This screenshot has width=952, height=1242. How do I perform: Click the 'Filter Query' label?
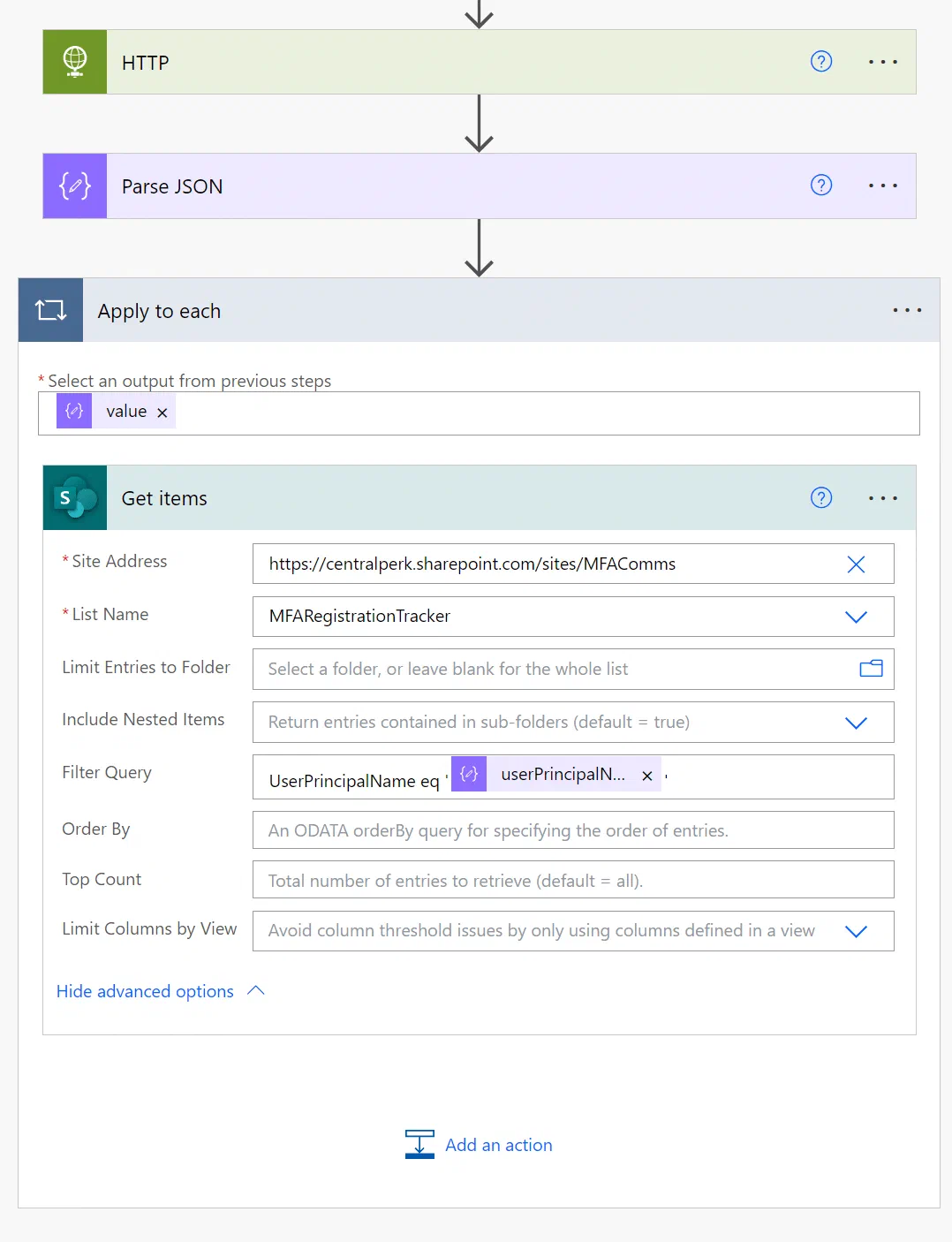click(x=107, y=772)
